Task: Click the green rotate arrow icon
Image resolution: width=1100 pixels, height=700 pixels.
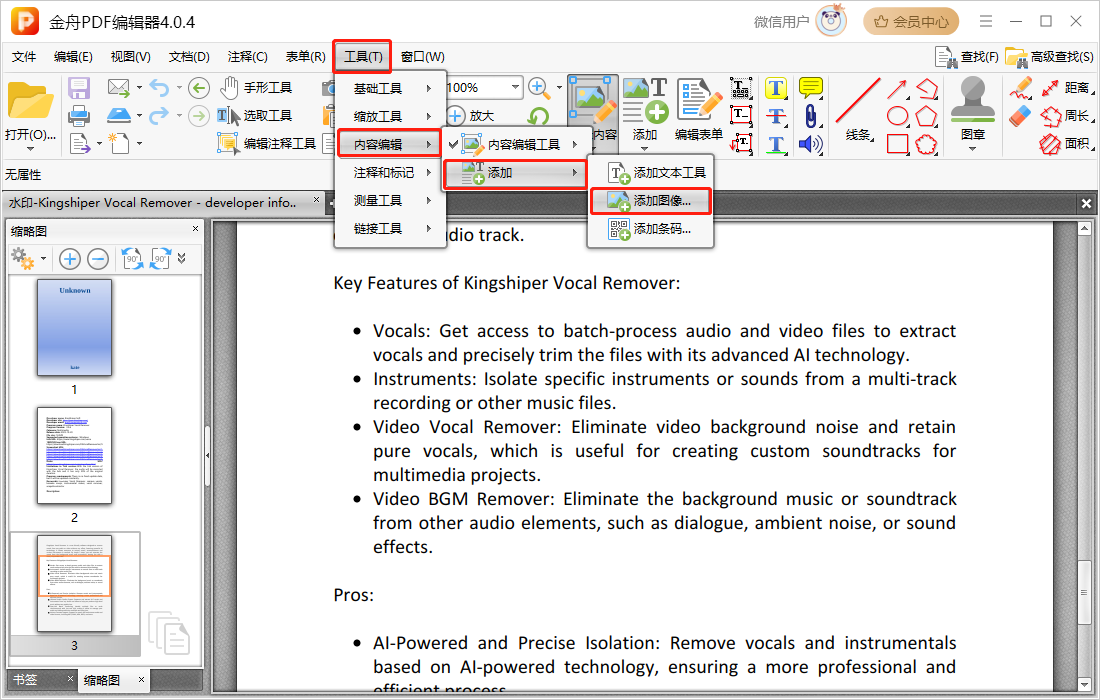Action: [x=538, y=116]
